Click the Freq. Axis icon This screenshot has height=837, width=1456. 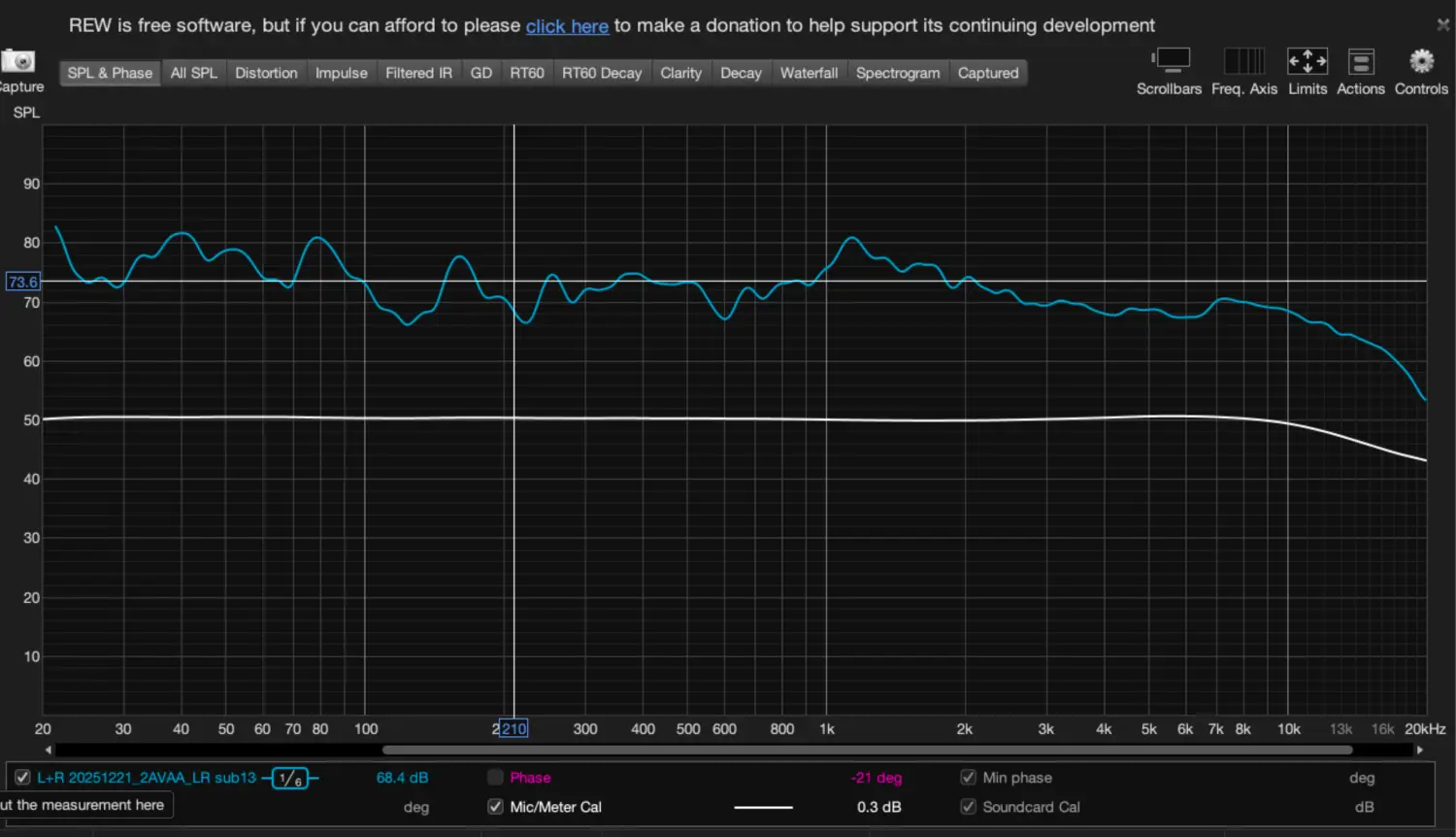[x=1243, y=61]
